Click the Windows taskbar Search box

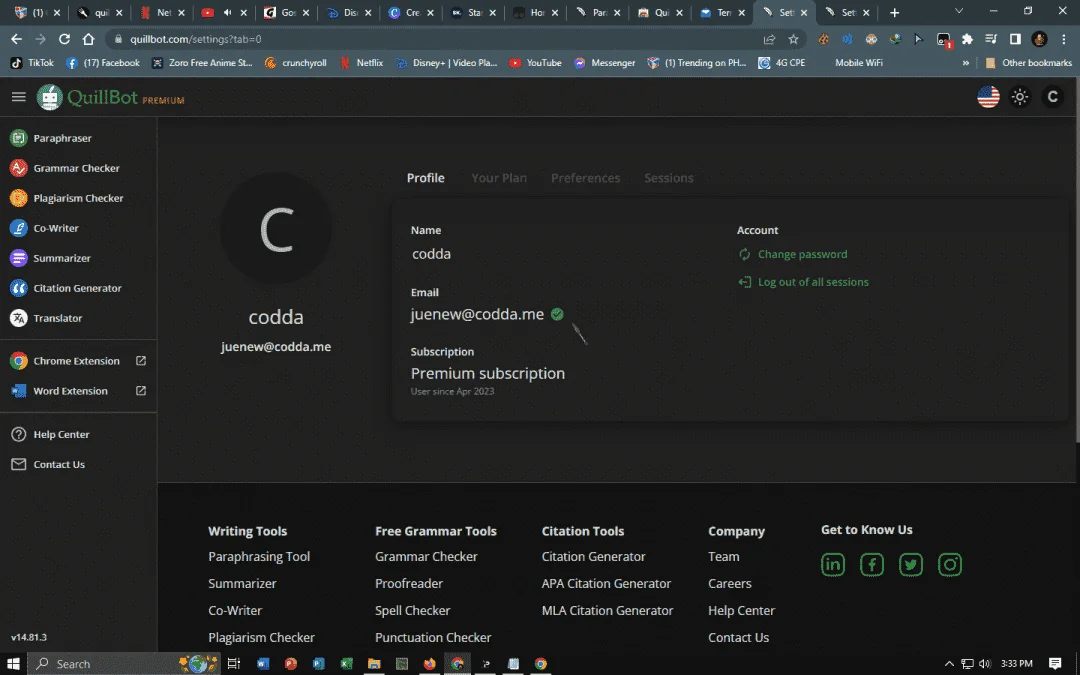coord(124,664)
